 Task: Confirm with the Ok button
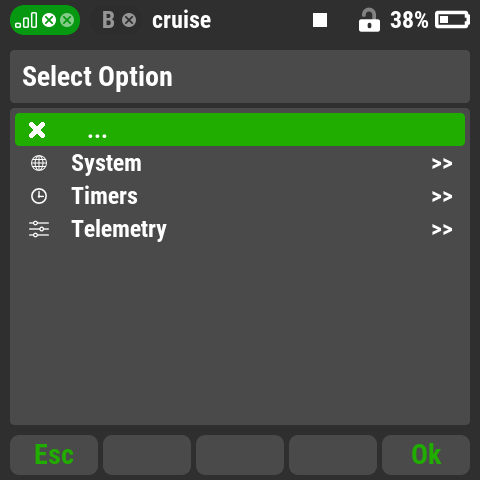426,455
